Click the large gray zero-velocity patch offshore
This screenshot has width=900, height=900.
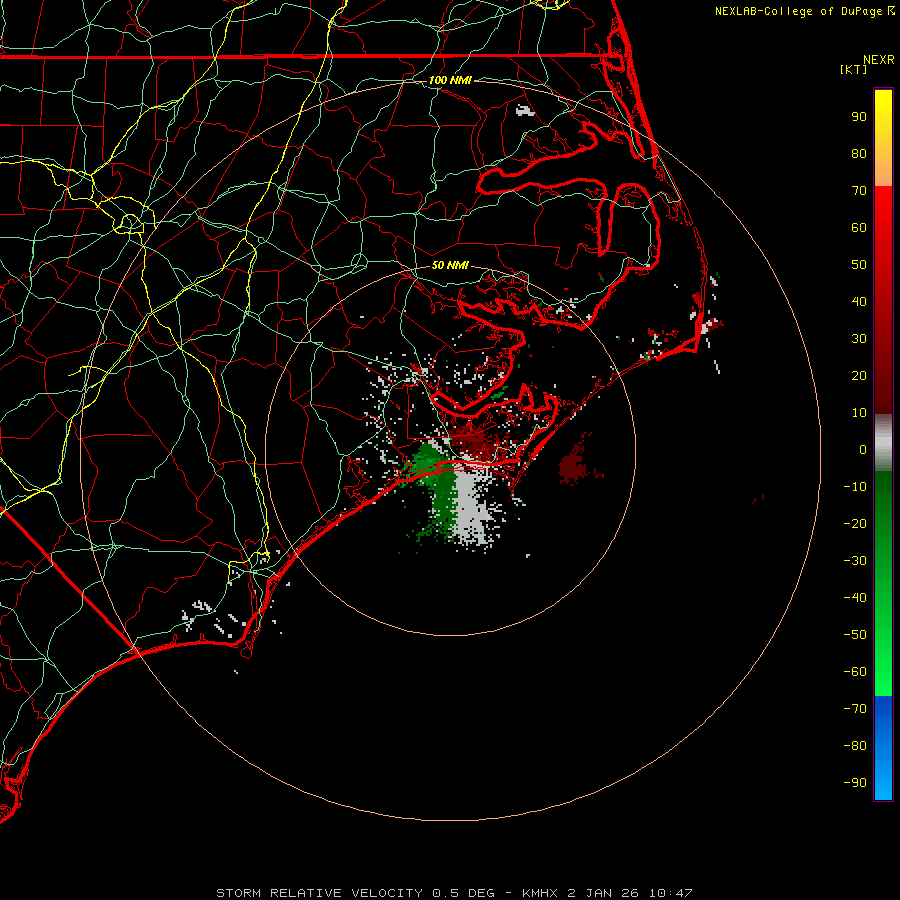pos(472,505)
